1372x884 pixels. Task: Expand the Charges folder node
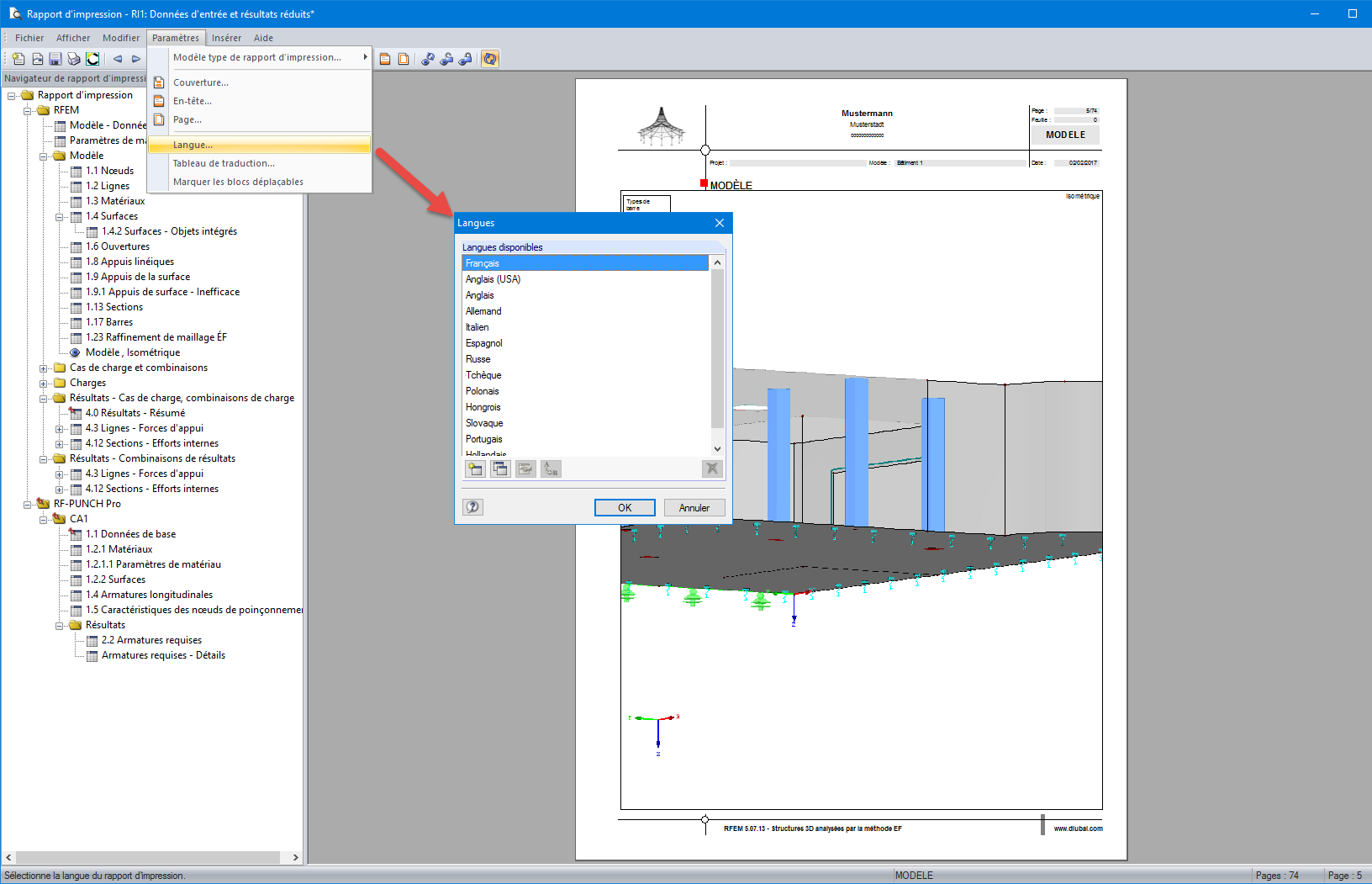pyautogui.click(x=44, y=384)
